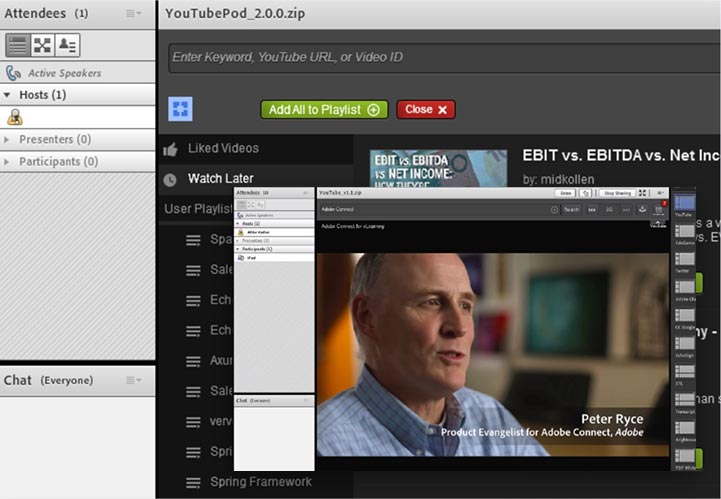The width and height of the screenshot is (721, 499).
Task: Click the User Playlists header
Action: coord(198,209)
